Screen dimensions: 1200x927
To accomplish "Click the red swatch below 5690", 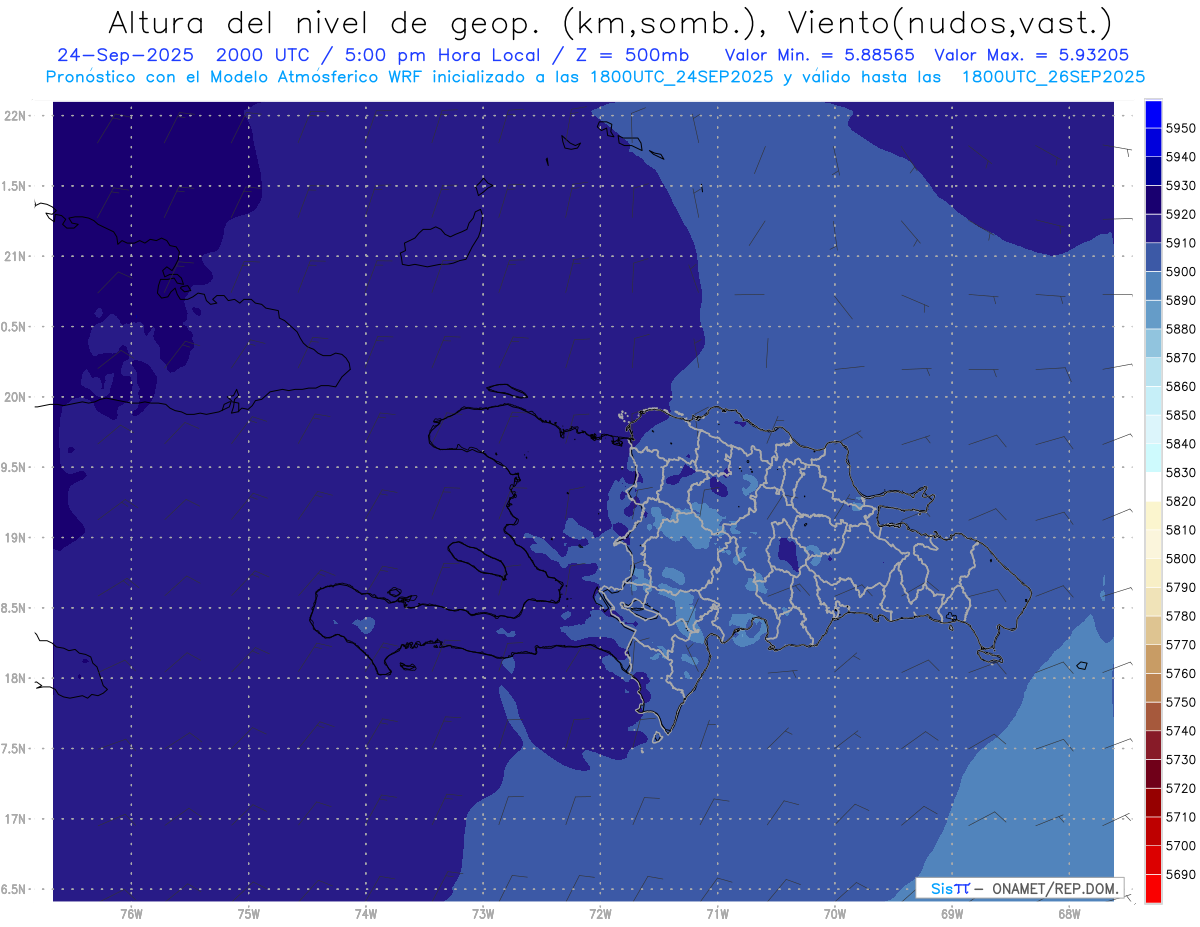I will pos(1153,888).
